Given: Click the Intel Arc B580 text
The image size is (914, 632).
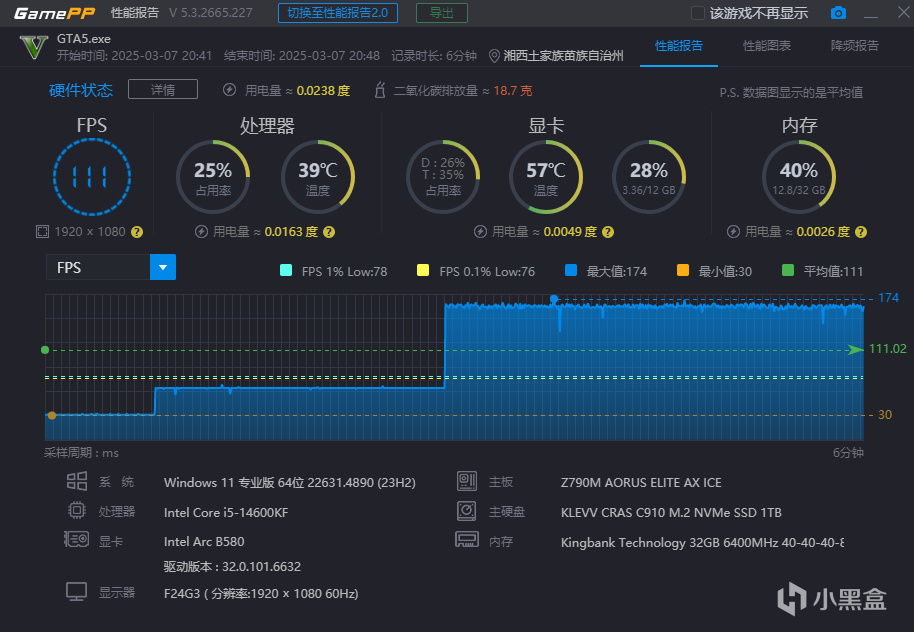Looking at the screenshot, I should (x=204, y=542).
